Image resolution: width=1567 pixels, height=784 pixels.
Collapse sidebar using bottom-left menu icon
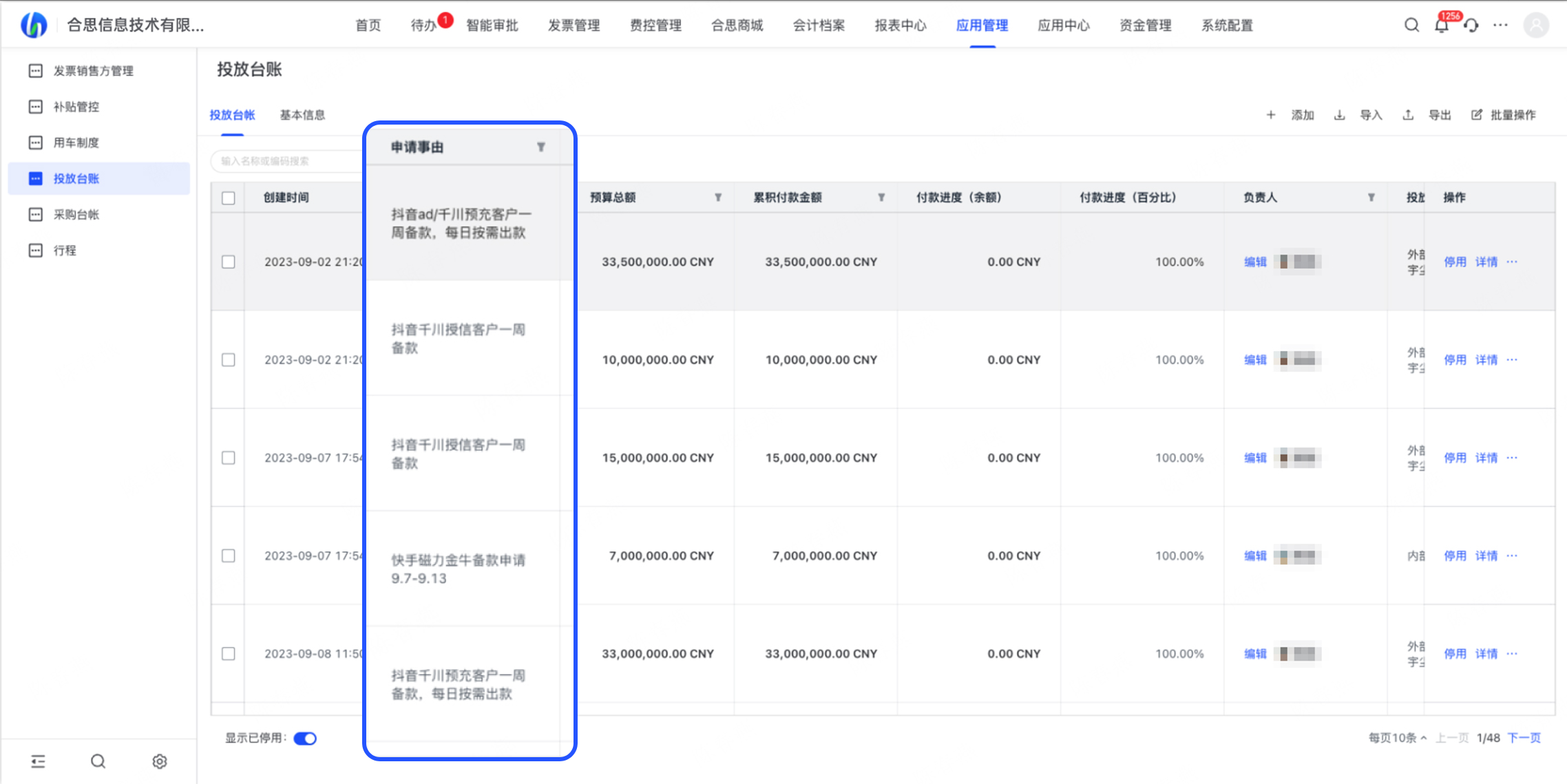click(x=38, y=761)
